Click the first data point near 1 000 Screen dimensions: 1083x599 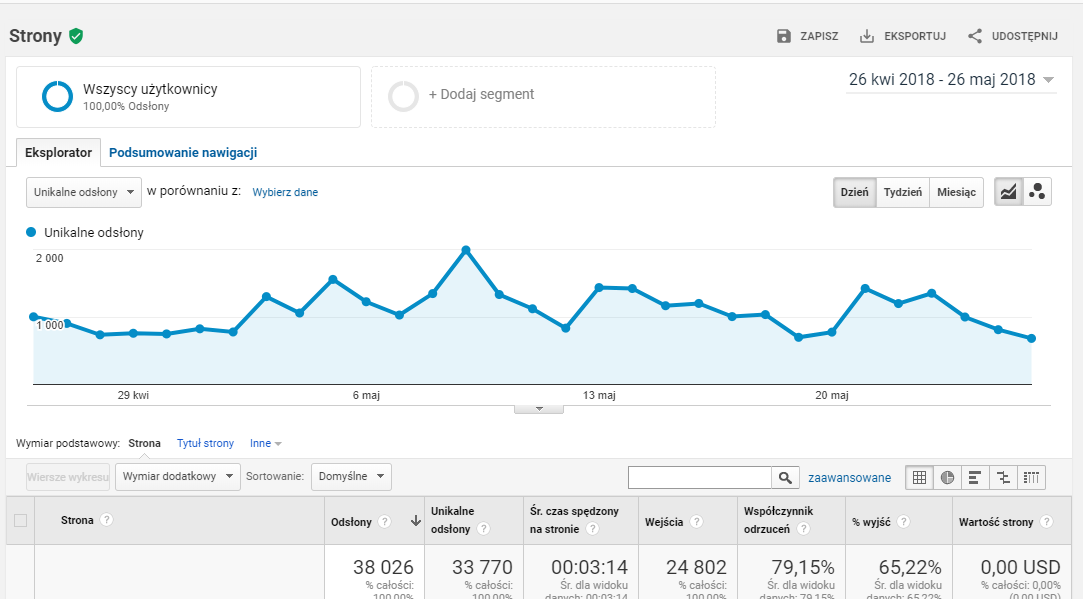pyautogui.click(x=33, y=317)
